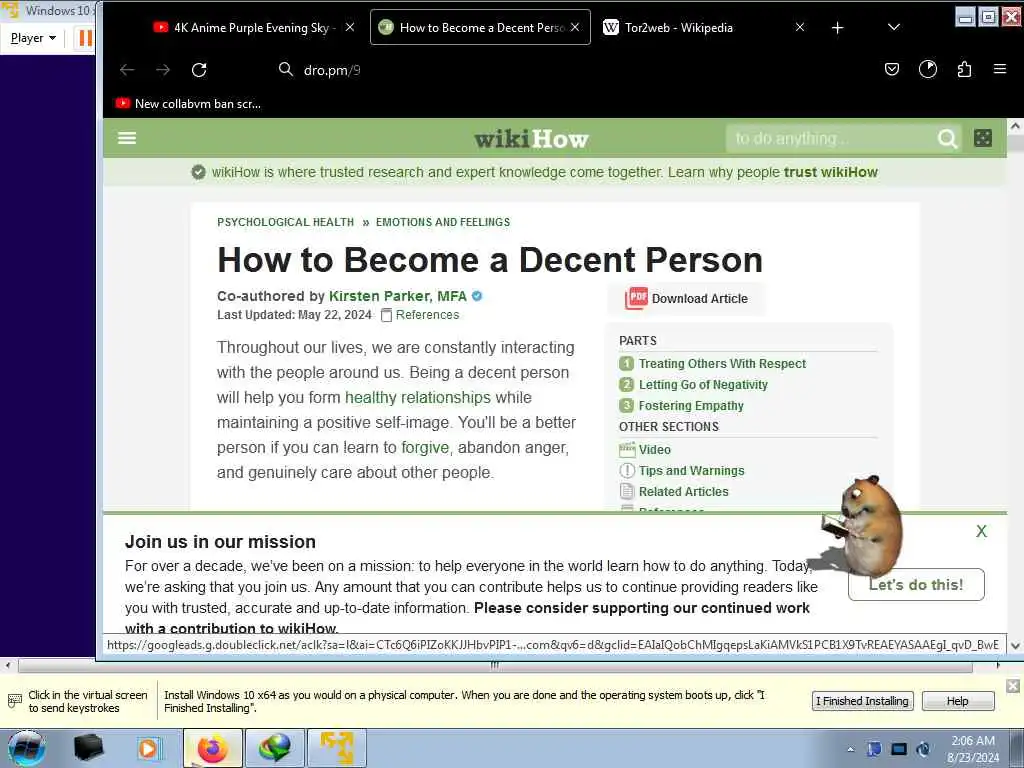The height and width of the screenshot is (768, 1024).
Task: Click the wikiHow 'to do anything' search field
Action: [x=829, y=138]
